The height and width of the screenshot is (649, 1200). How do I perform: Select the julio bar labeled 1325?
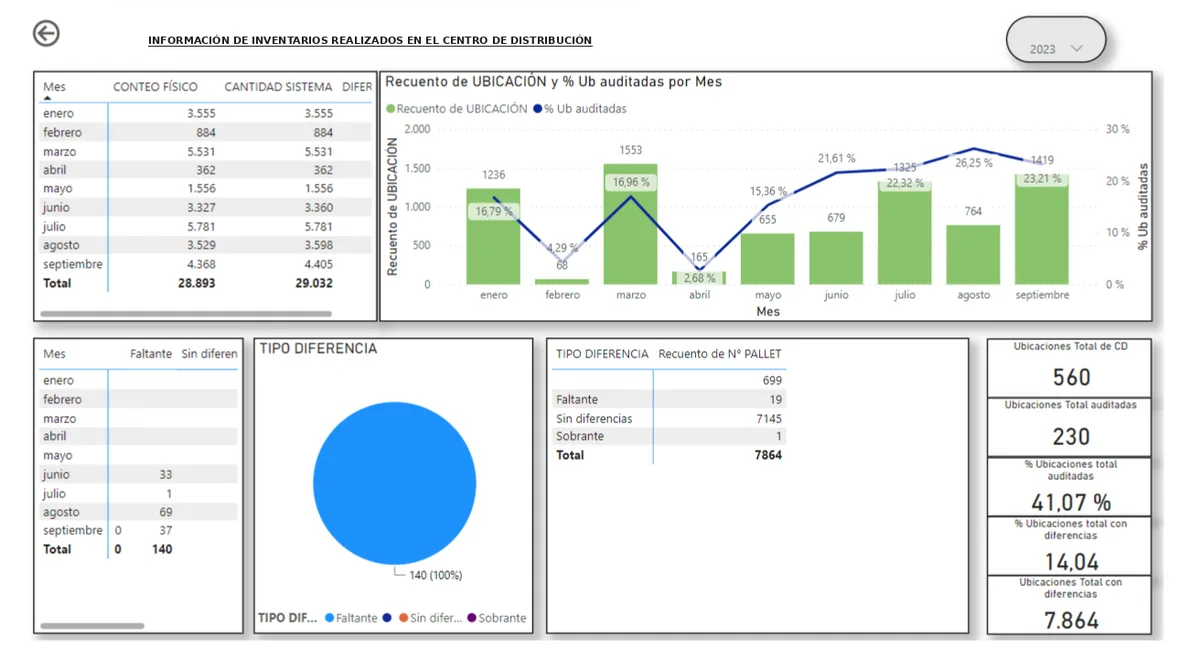(905, 233)
